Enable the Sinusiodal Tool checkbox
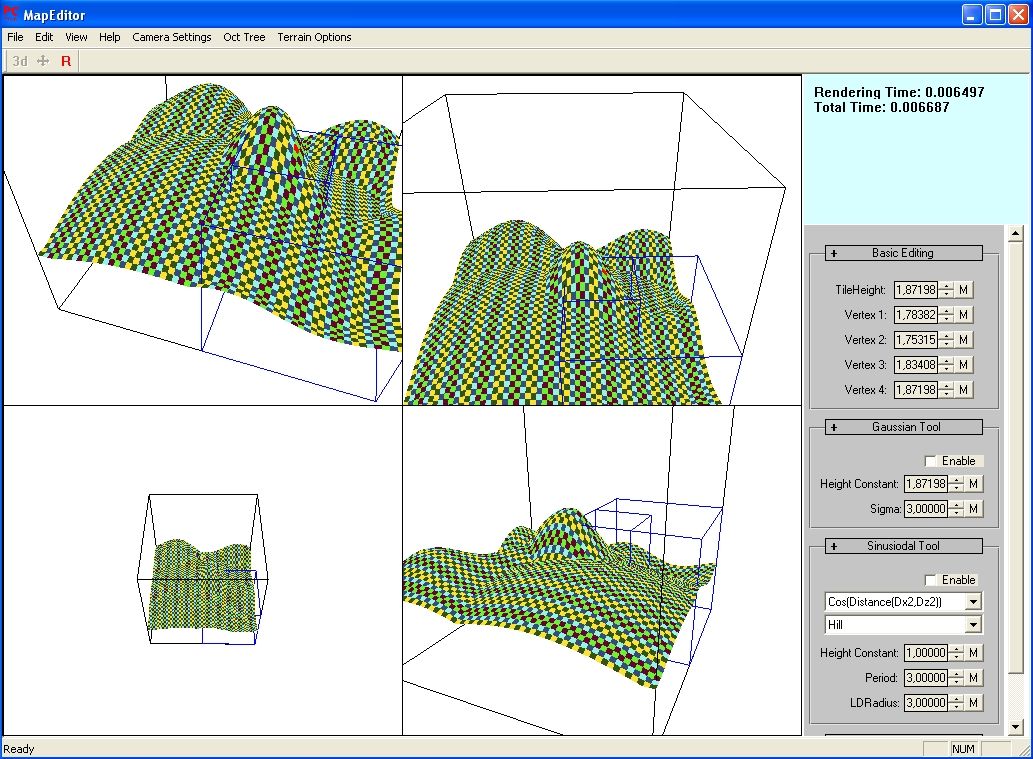The width and height of the screenshot is (1033, 759). [x=932, y=580]
